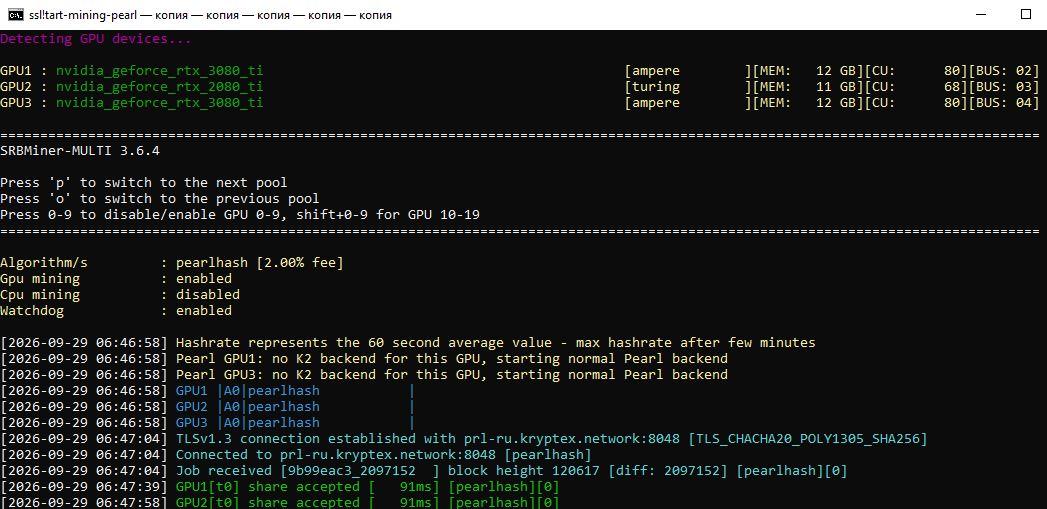Image resolution: width=1047 pixels, height=509 pixels.
Task: Click the pearlhash 2.00% fee algorithm value
Action: coord(260,263)
